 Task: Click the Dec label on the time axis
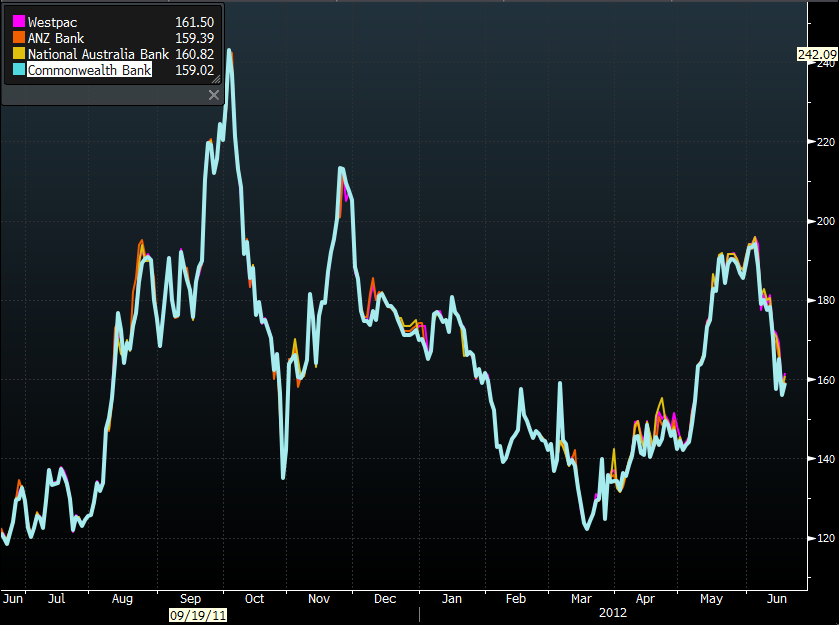(x=384, y=598)
